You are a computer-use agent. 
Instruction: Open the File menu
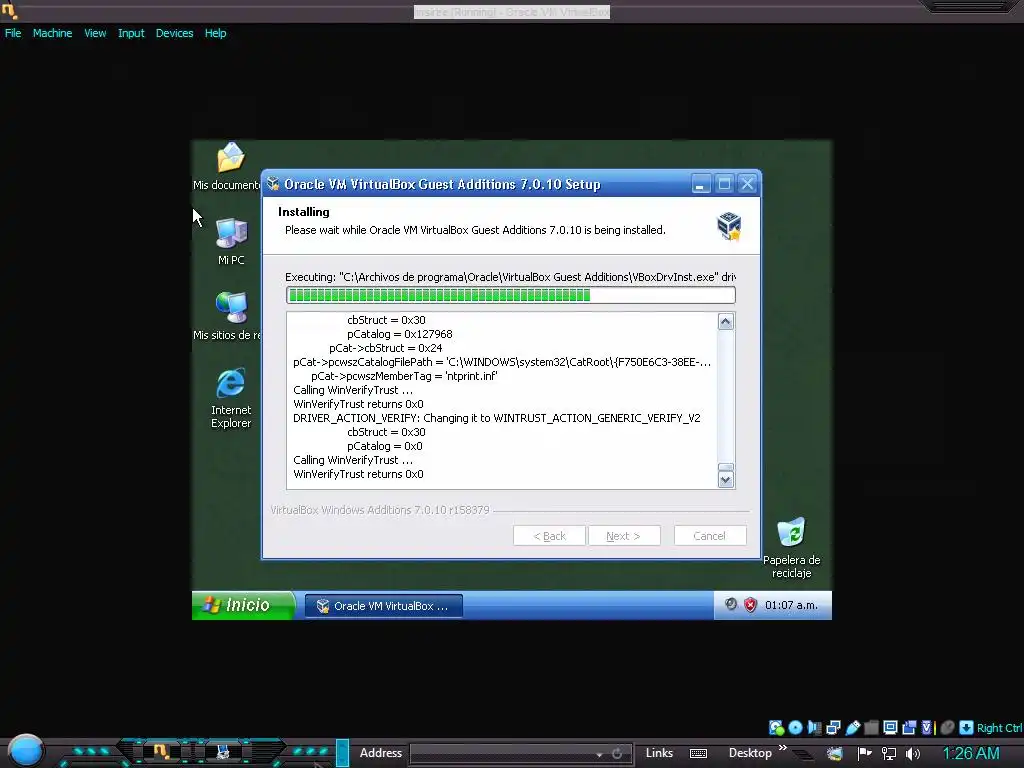(13, 33)
